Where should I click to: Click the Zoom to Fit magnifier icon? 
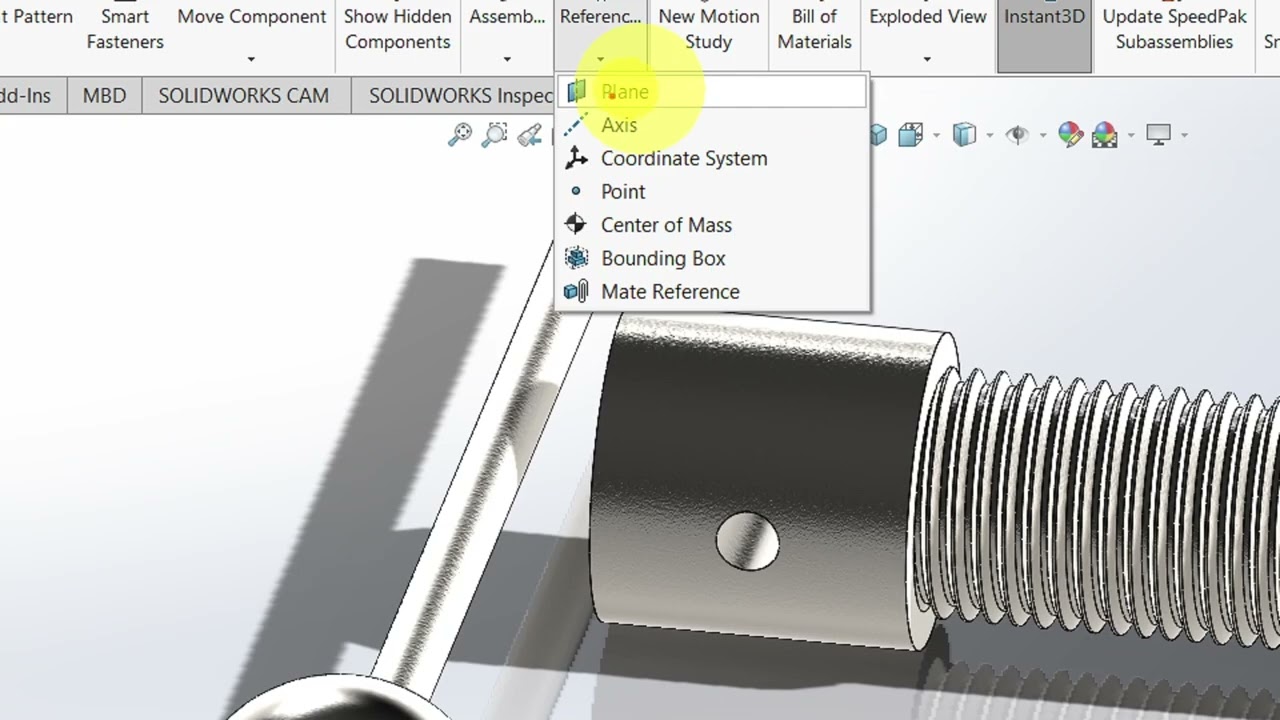pos(460,135)
